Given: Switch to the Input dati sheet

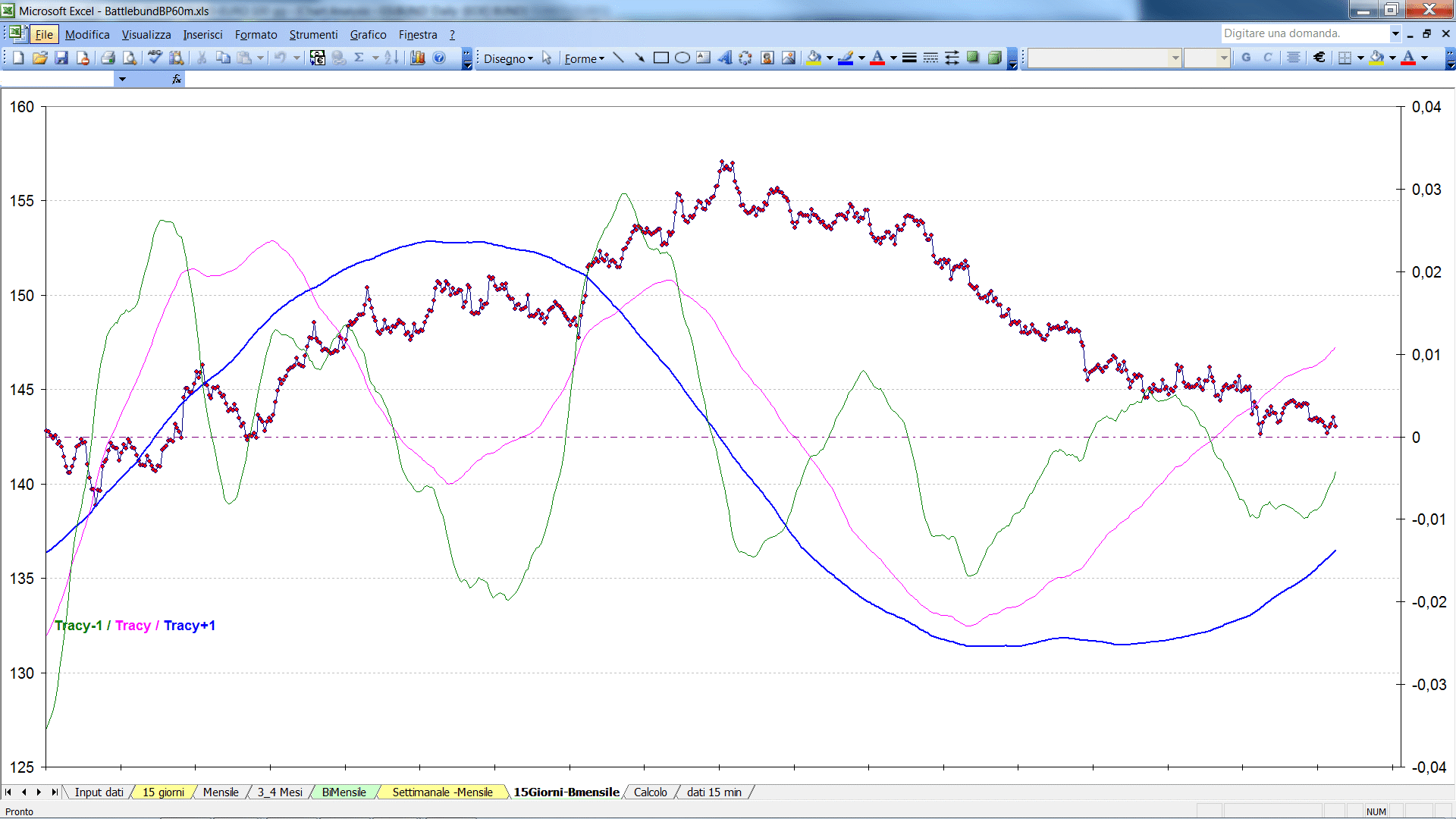Looking at the screenshot, I should click(x=99, y=792).
